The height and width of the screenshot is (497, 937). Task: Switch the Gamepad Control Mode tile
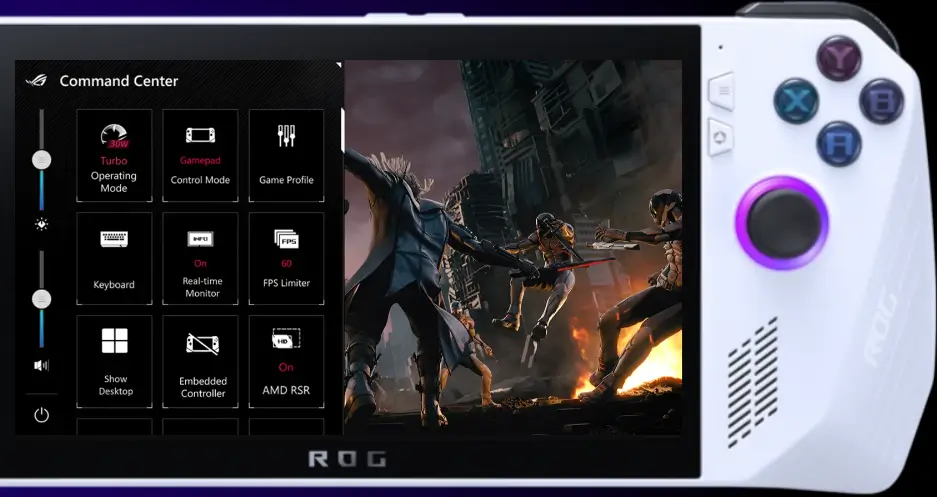point(200,155)
